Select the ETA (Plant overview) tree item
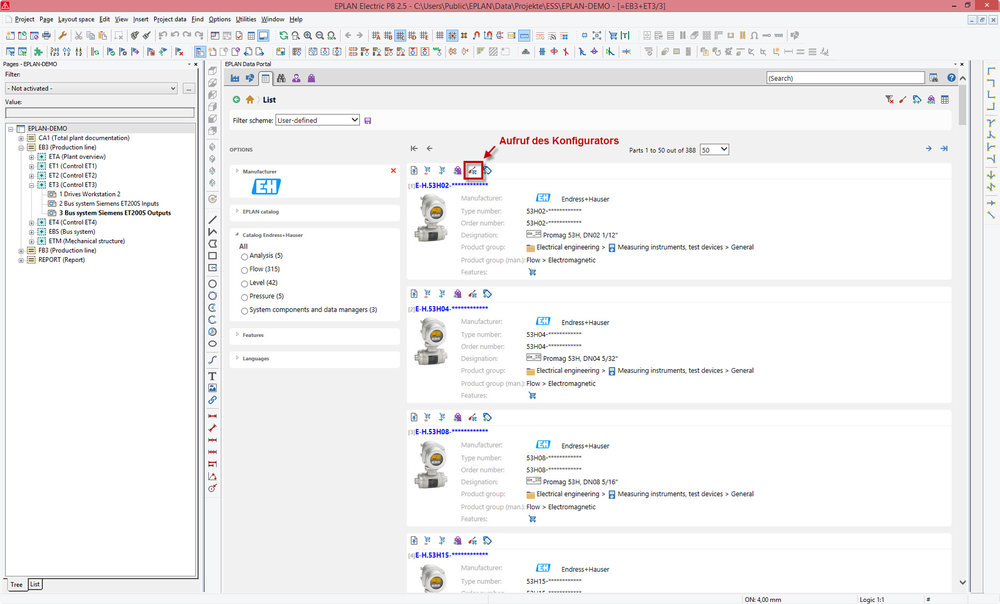Screen dimensions: 1000x604 (77, 156)
